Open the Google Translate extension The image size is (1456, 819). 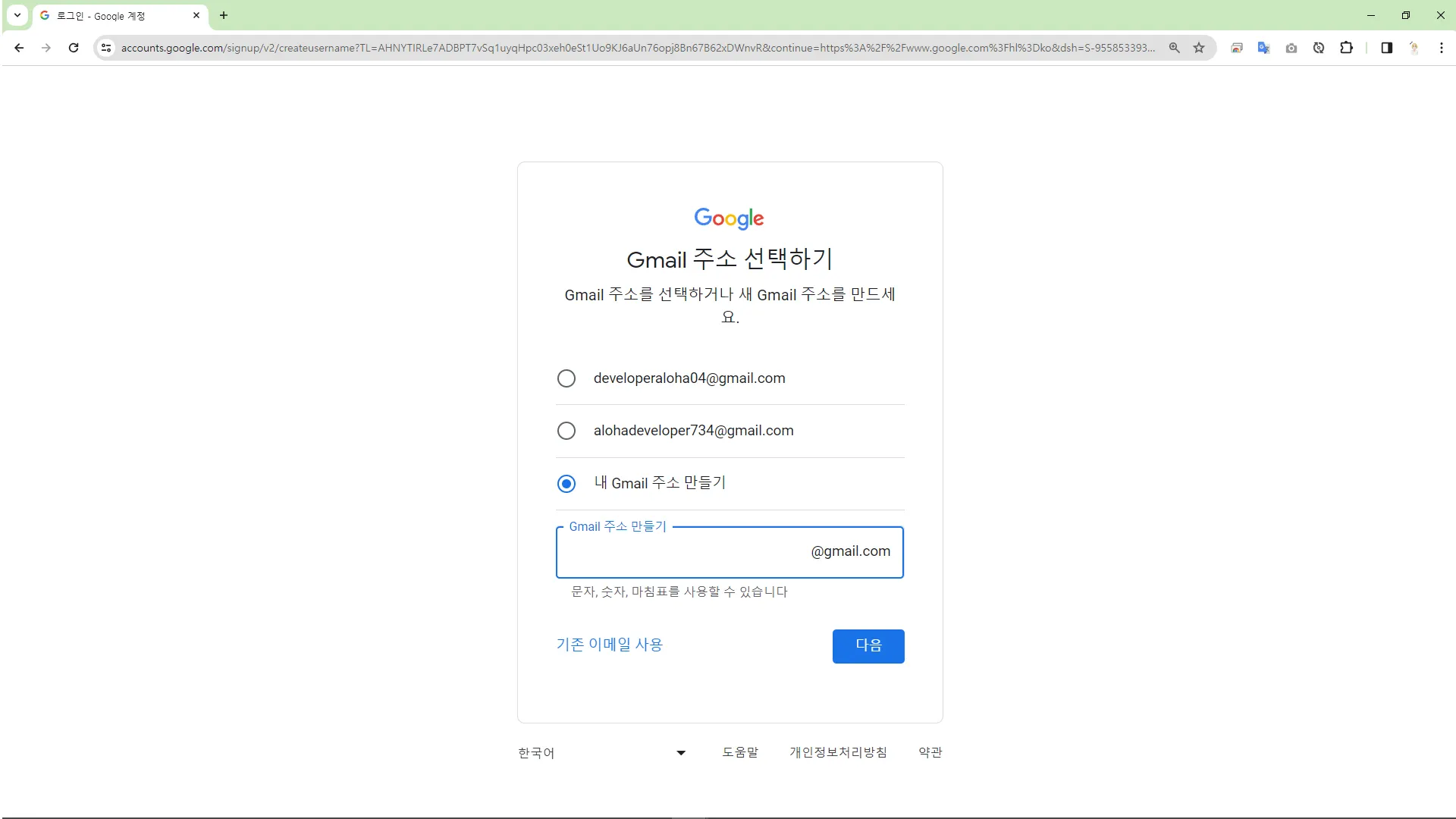pos(1263,48)
